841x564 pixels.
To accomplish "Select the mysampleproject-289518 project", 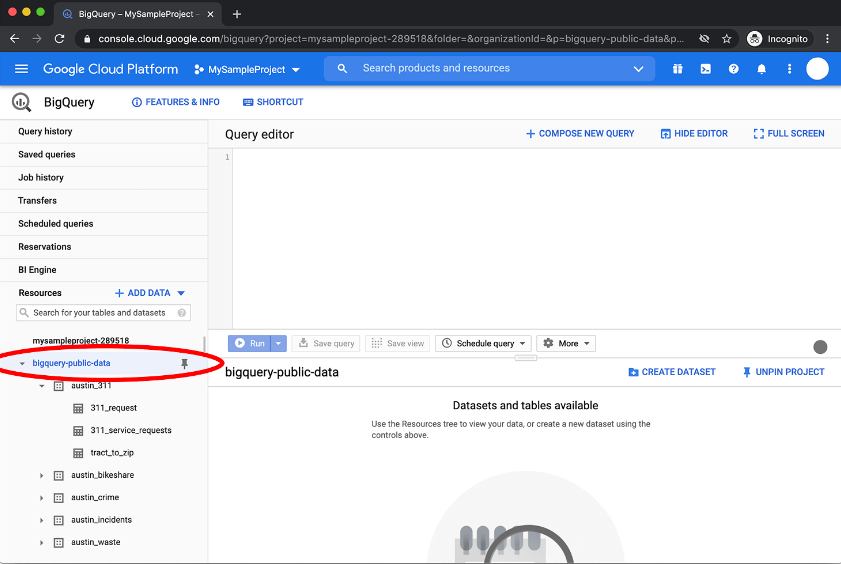I will 80,341.
